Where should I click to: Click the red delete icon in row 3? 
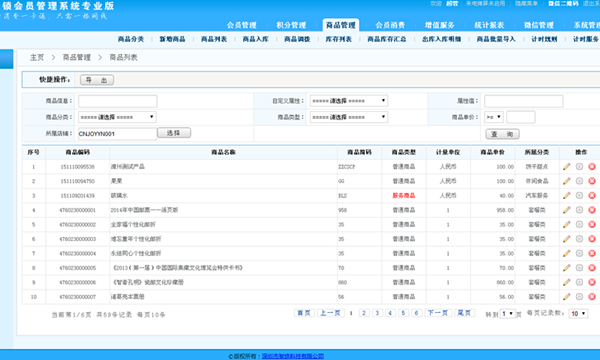[x=592, y=195]
